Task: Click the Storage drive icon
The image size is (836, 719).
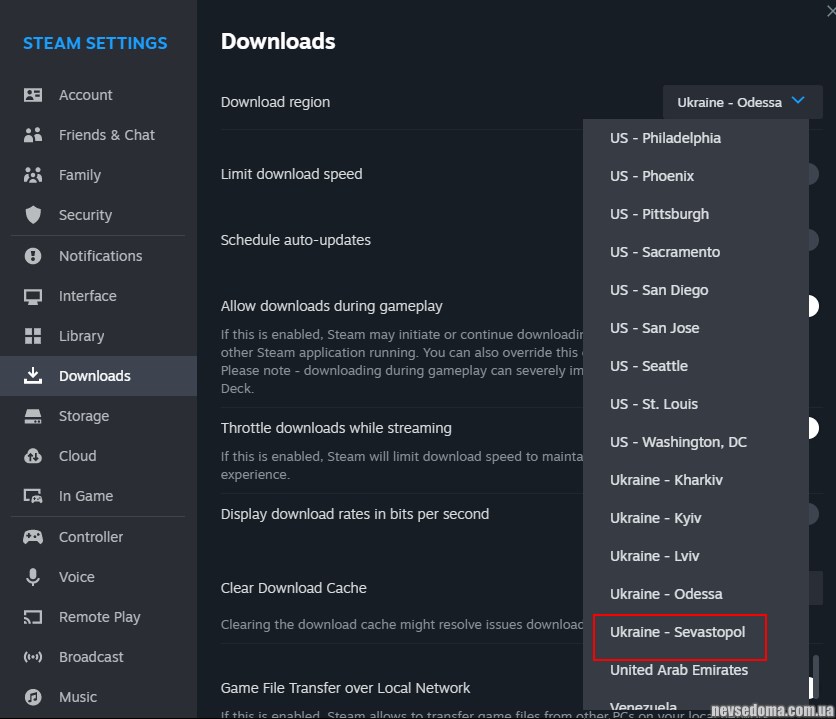Action: tap(33, 416)
